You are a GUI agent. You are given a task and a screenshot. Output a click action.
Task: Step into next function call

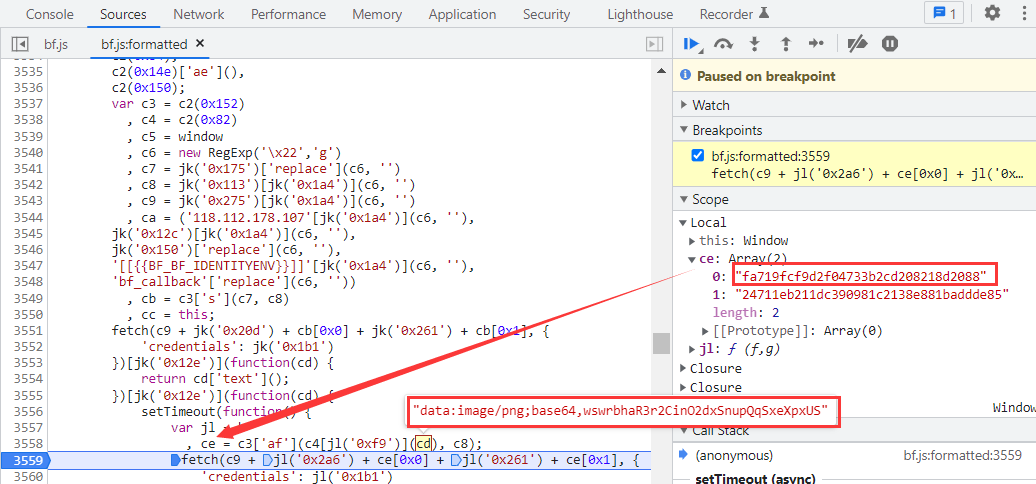pyautogui.click(x=755, y=44)
